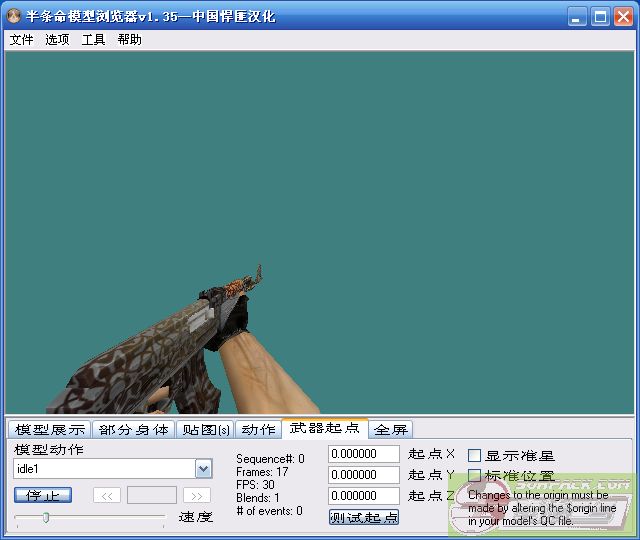The image size is (640, 540).
Task: Minimize the model viewer window
Action: coord(578,16)
